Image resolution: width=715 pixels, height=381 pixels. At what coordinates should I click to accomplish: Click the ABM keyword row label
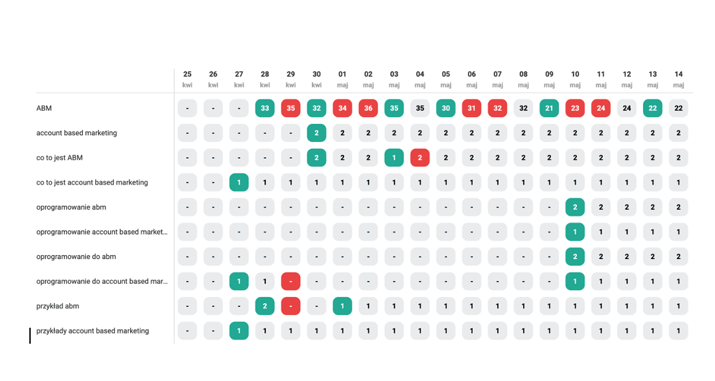[x=44, y=108]
